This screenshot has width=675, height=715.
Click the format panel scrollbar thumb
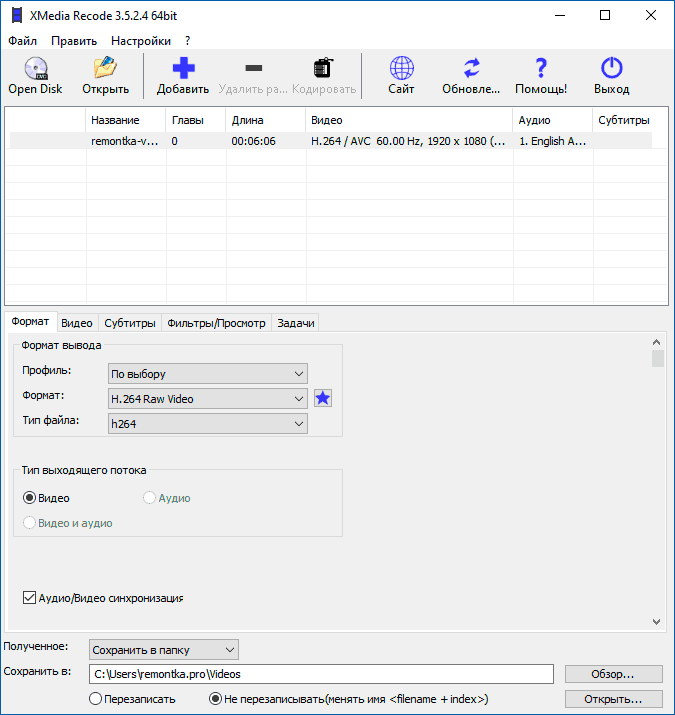[657, 358]
